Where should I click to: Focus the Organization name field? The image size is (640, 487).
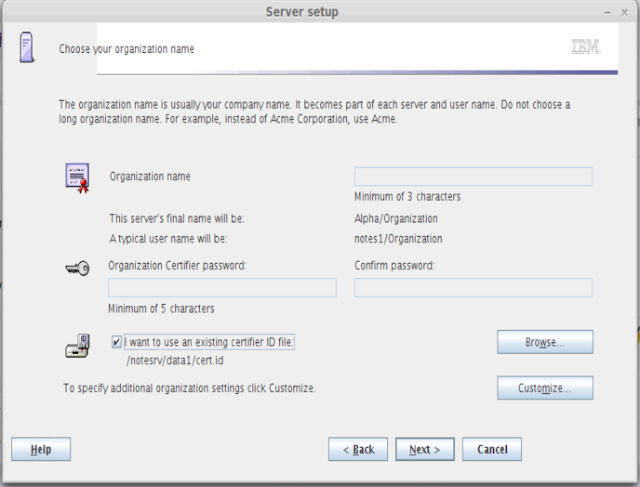coord(473,176)
